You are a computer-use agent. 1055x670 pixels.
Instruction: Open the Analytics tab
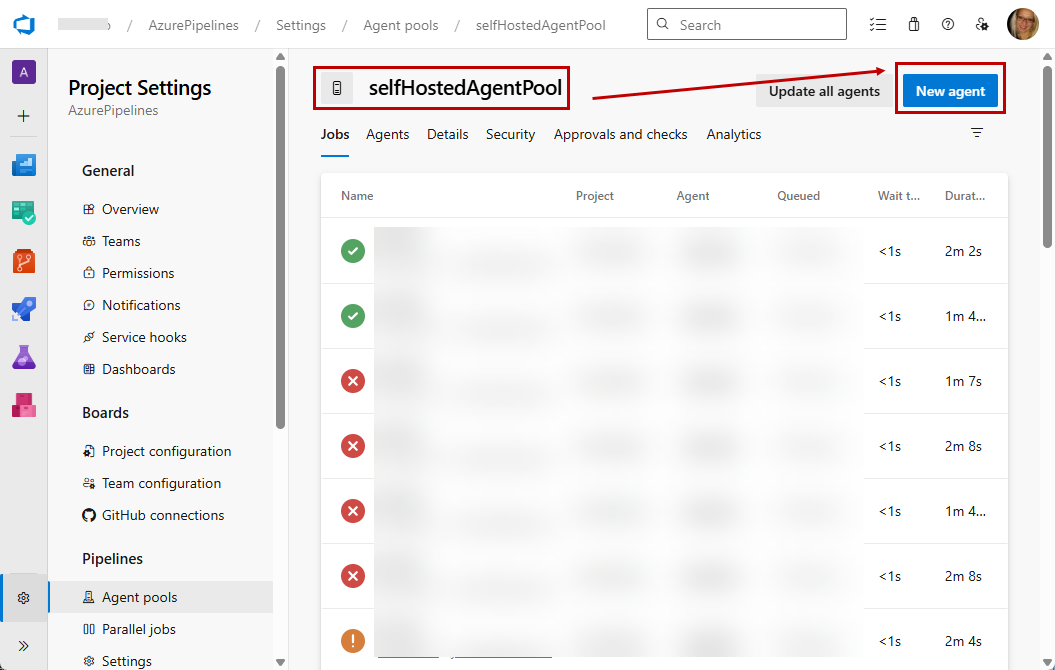click(733, 135)
